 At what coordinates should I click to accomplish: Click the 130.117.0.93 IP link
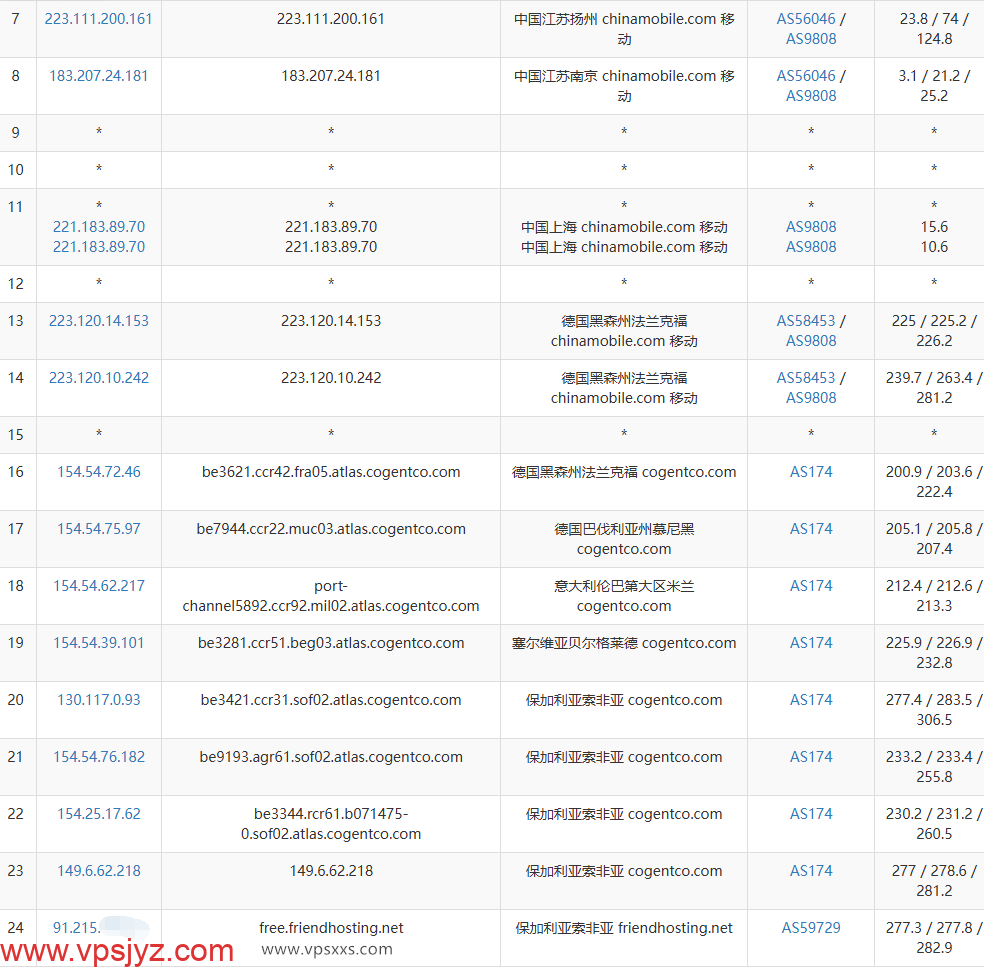(99, 700)
